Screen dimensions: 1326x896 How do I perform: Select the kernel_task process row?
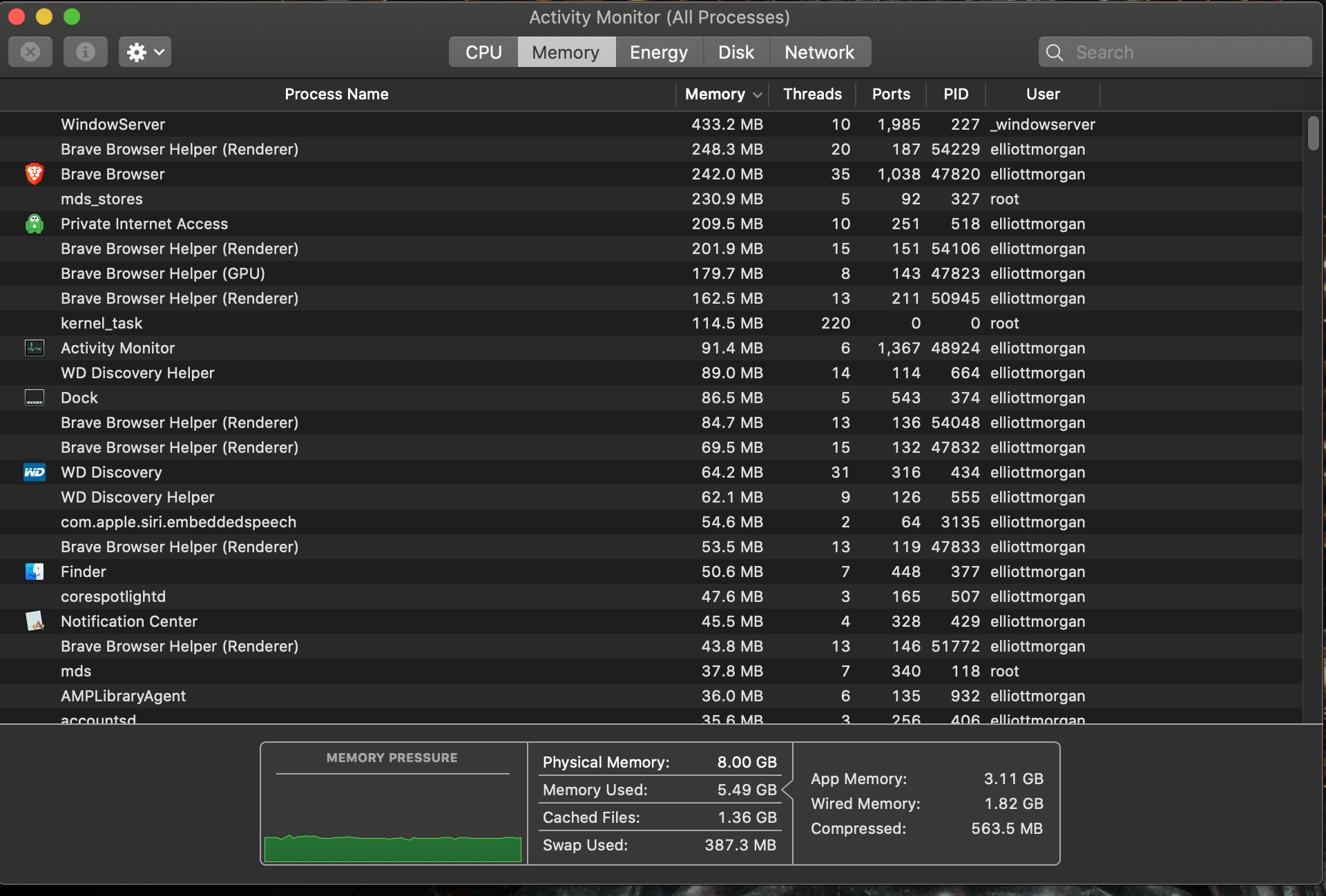pyautogui.click(x=651, y=323)
